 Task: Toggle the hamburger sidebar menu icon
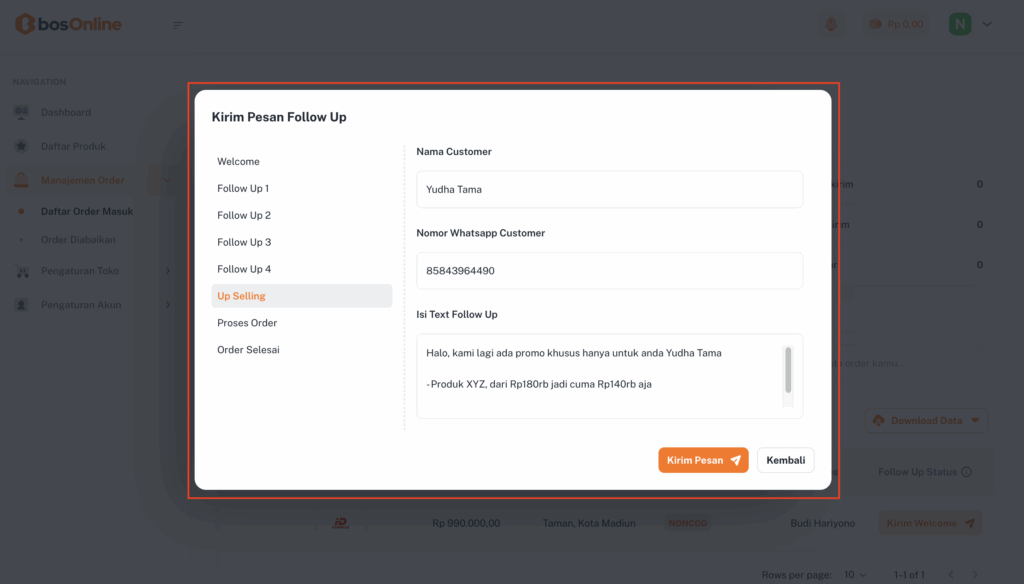(x=178, y=25)
